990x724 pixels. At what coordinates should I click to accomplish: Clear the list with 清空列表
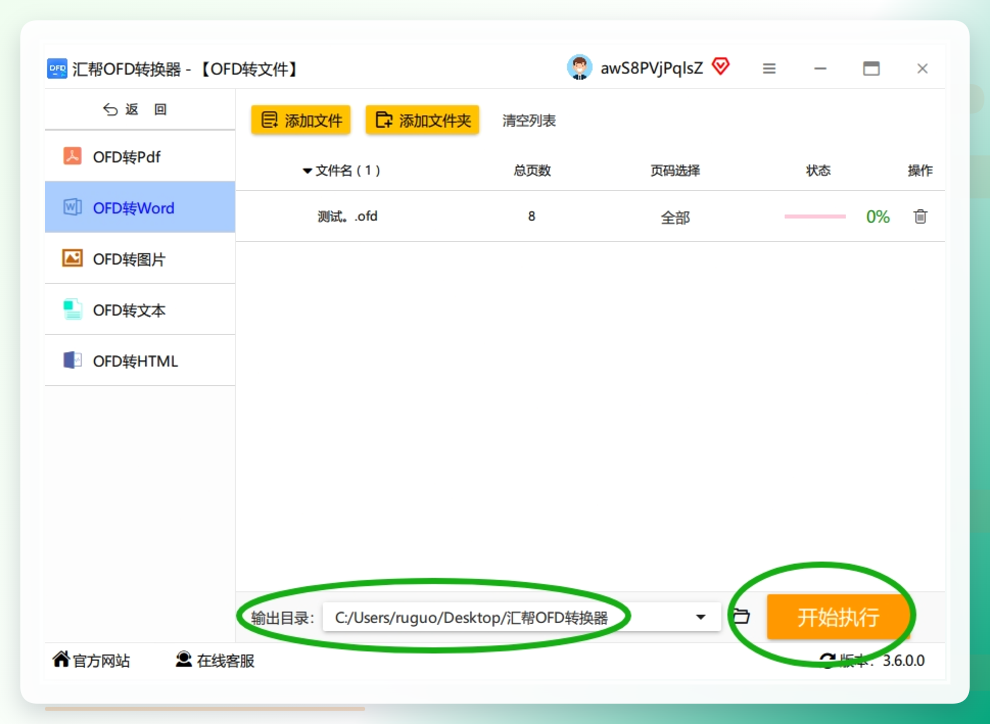click(x=529, y=121)
